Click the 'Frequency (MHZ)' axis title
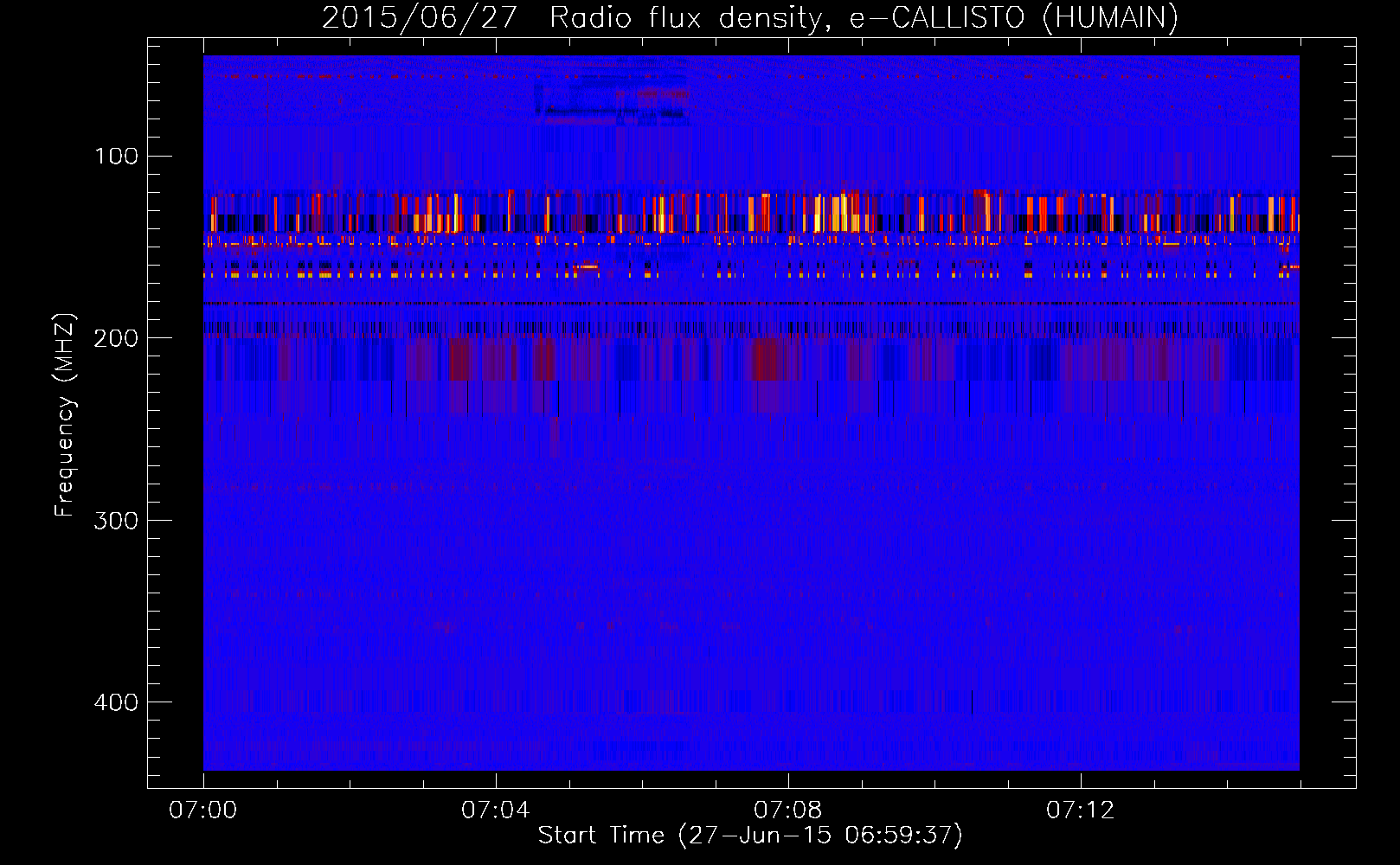 click(x=65, y=414)
